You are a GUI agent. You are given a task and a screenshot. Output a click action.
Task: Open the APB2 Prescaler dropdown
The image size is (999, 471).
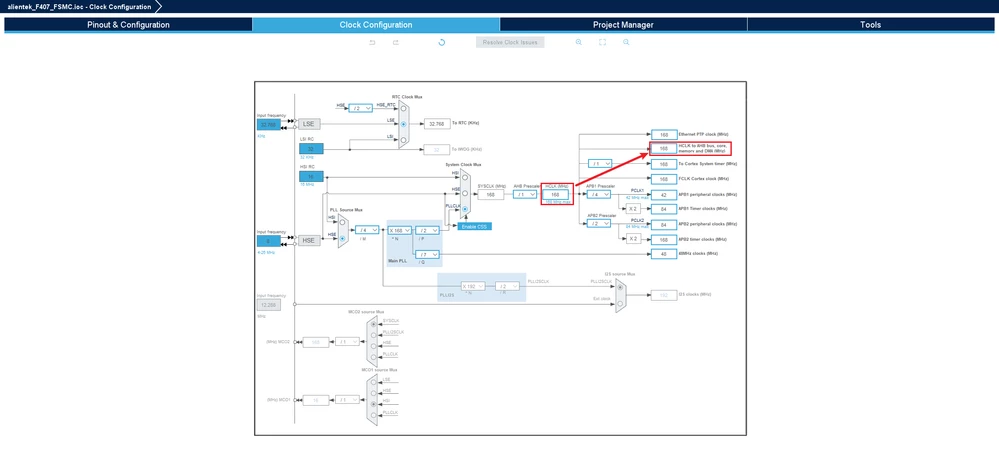pyautogui.click(x=600, y=224)
